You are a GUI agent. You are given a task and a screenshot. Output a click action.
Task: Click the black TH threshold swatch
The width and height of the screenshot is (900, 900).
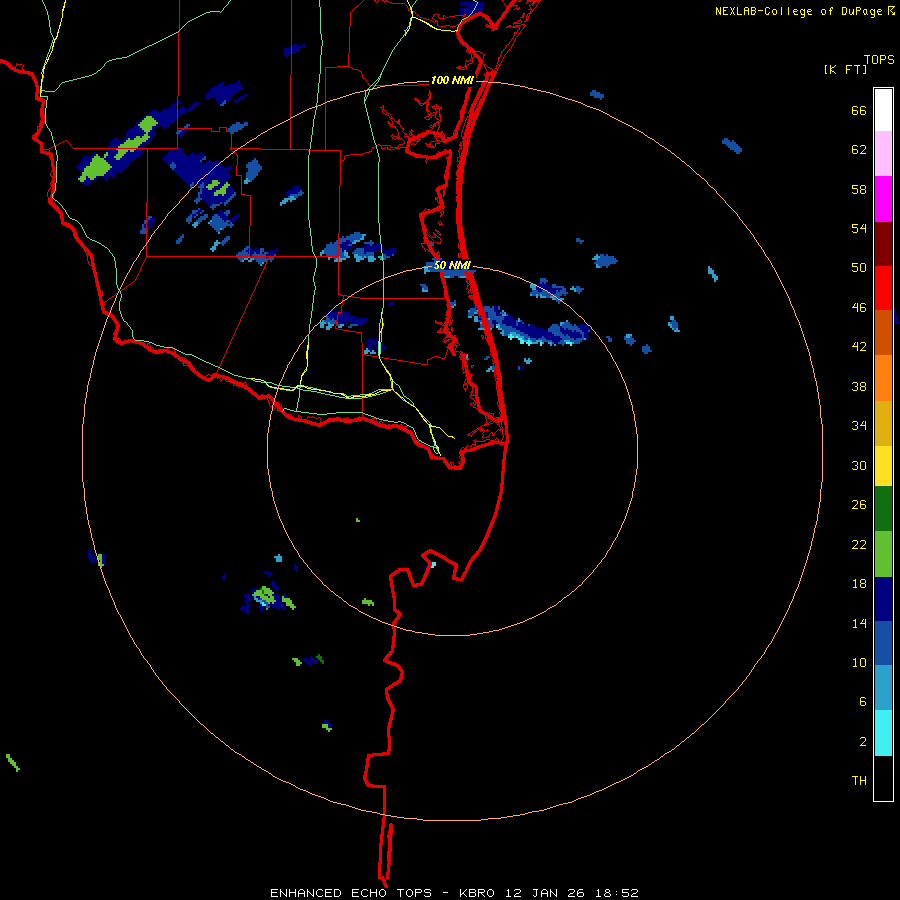coord(883,778)
